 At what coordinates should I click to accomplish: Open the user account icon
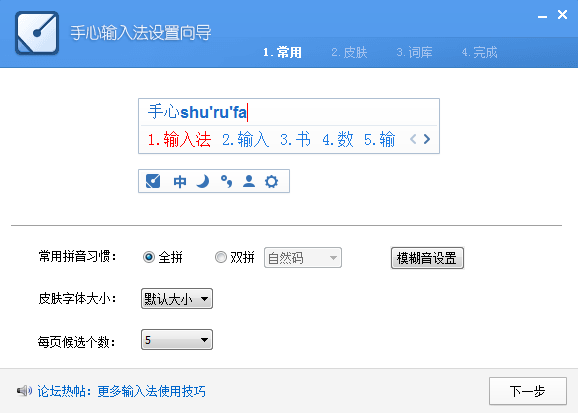249,181
